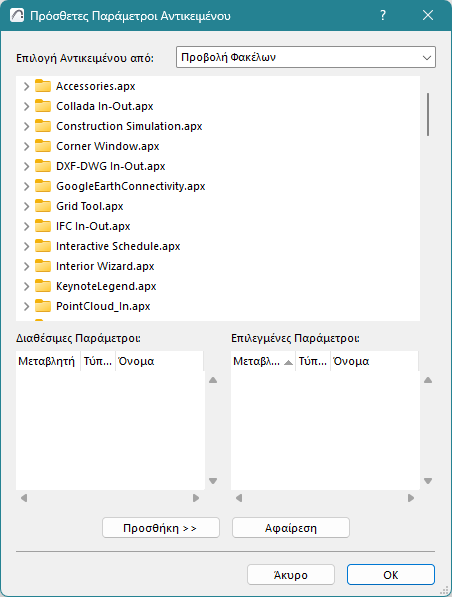Cancel with the Άκυρο button
The height and width of the screenshot is (597, 452).
tap(291, 575)
